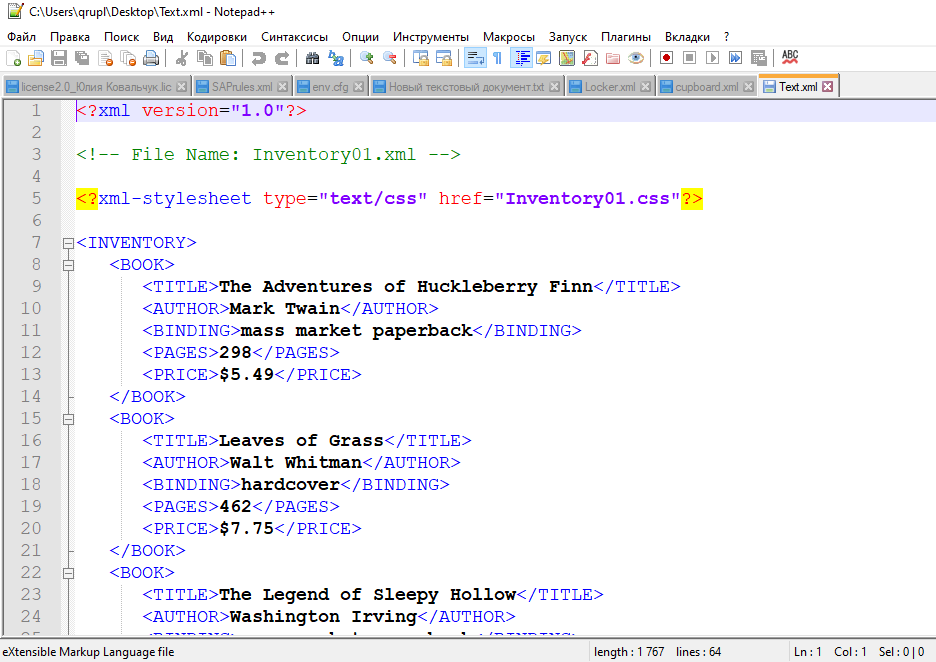Toggle word wrap in the toolbar
936x662 pixels.
point(475,58)
